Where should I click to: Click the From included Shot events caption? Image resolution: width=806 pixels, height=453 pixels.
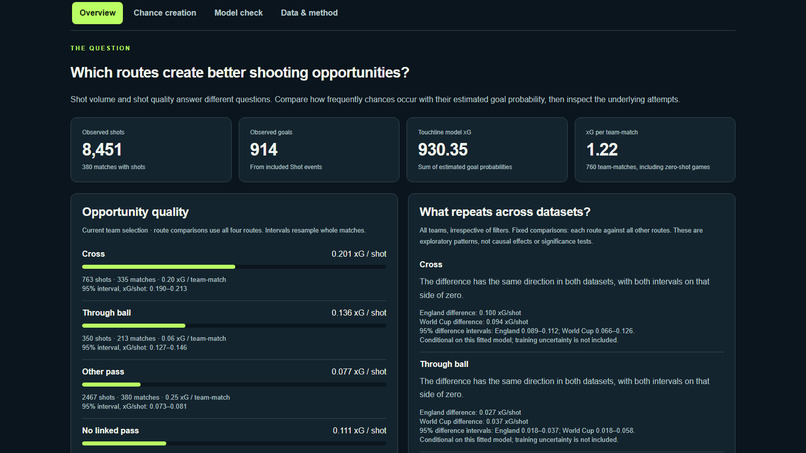(x=286, y=167)
